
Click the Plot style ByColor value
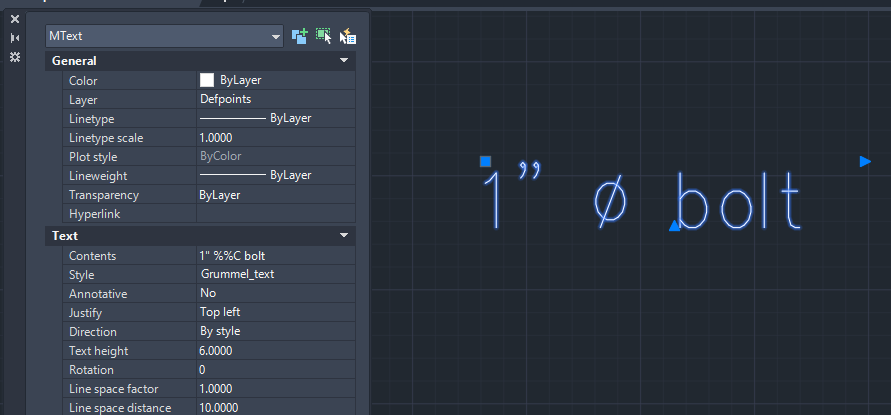[x=276, y=156]
